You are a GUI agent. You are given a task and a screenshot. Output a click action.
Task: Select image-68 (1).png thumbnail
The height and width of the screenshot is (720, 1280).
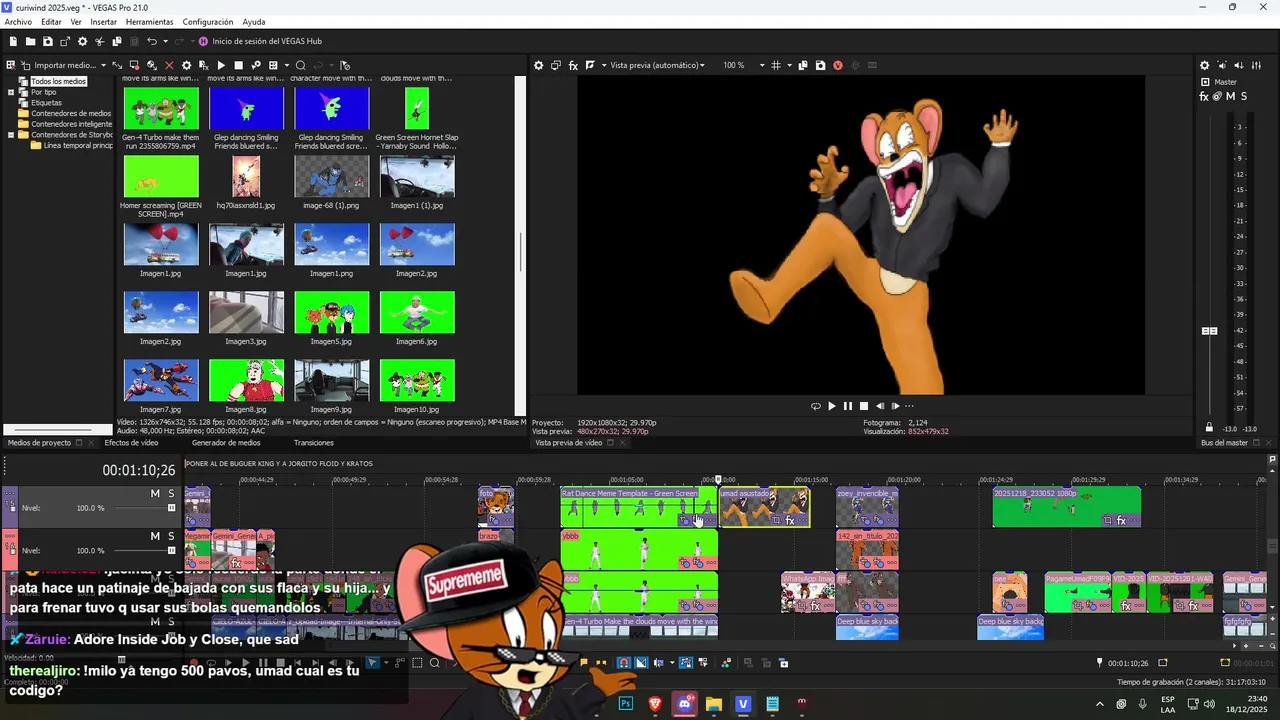point(331,176)
